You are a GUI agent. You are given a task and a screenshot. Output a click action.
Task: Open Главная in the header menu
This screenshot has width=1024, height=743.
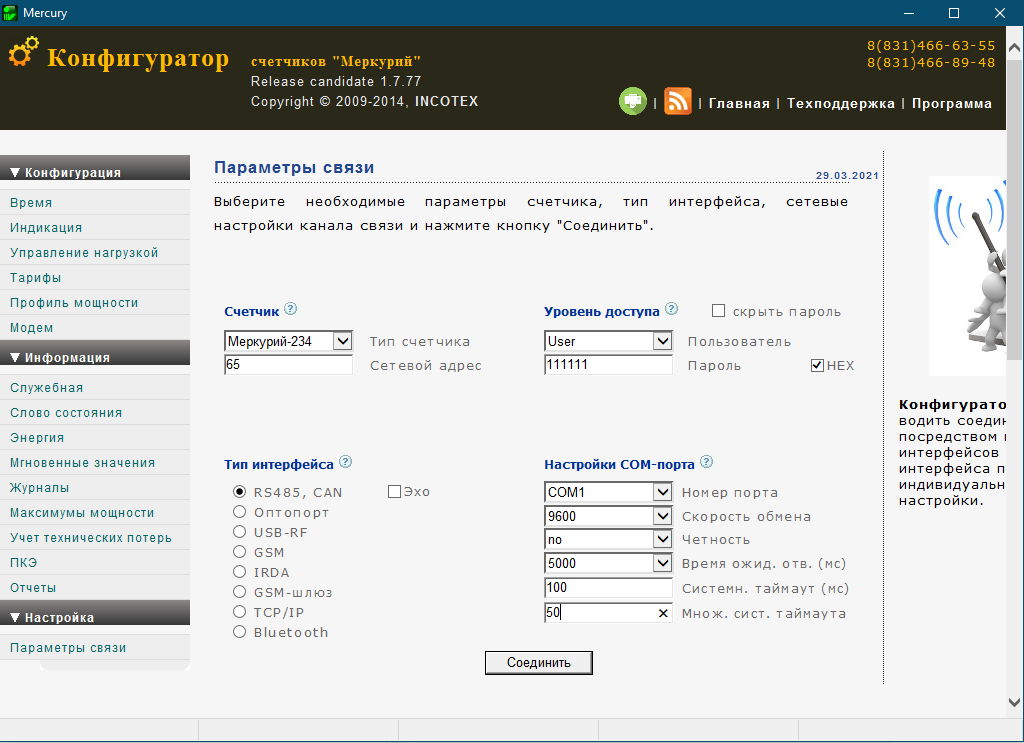739,103
